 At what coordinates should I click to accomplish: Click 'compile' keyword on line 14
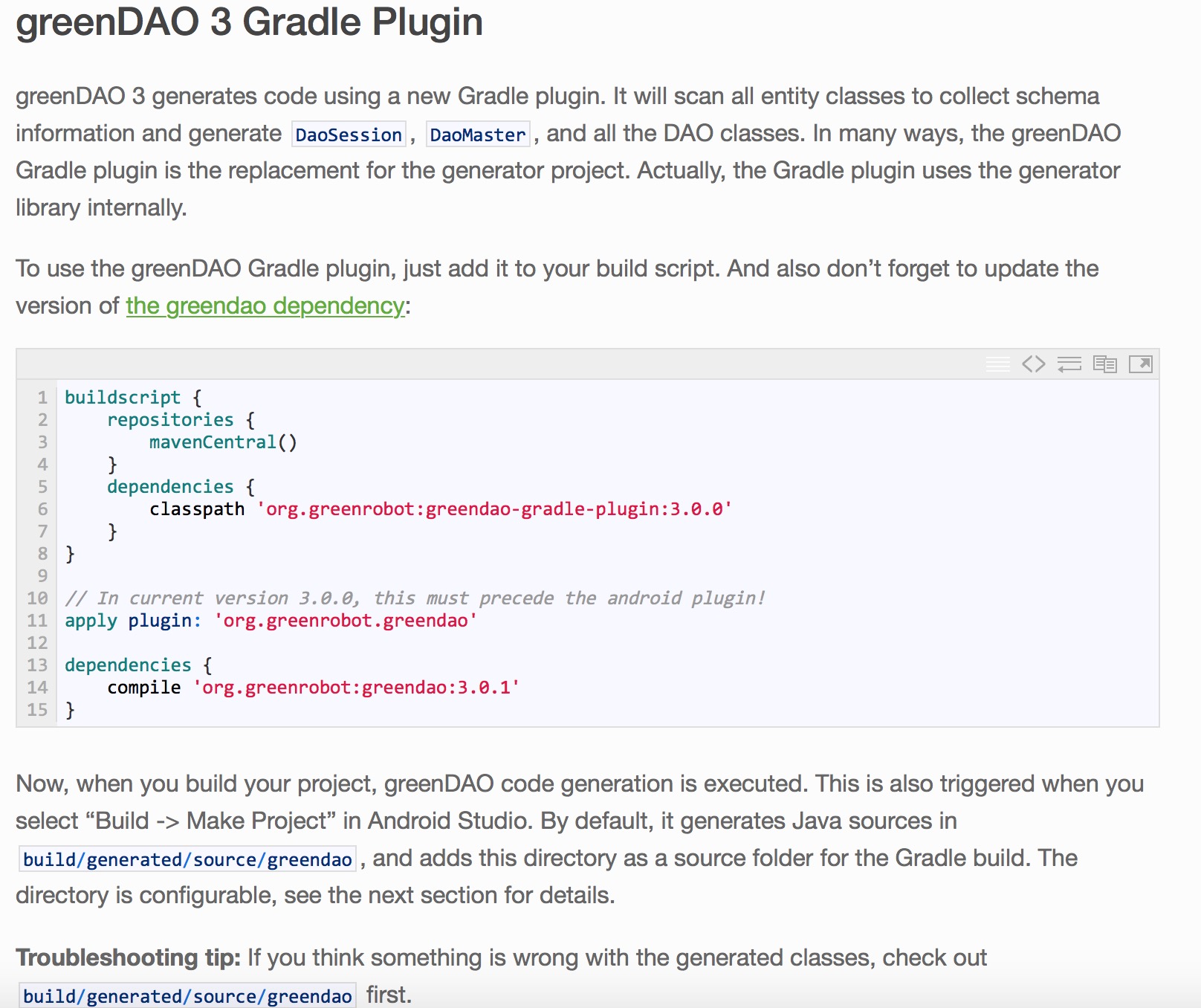click(x=144, y=688)
